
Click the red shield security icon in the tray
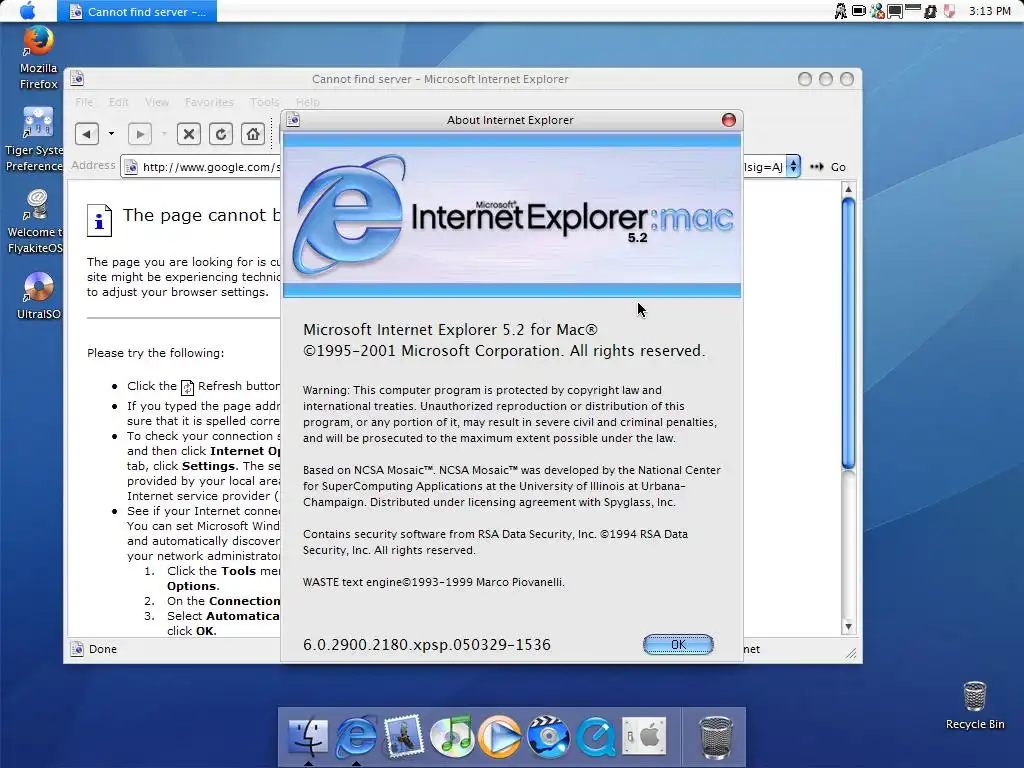point(949,10)
